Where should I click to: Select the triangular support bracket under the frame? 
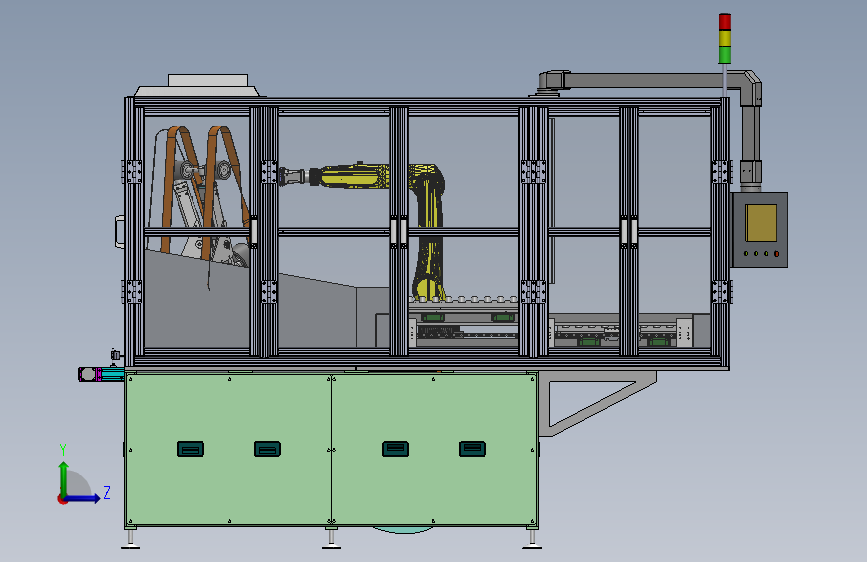(597, 402)
